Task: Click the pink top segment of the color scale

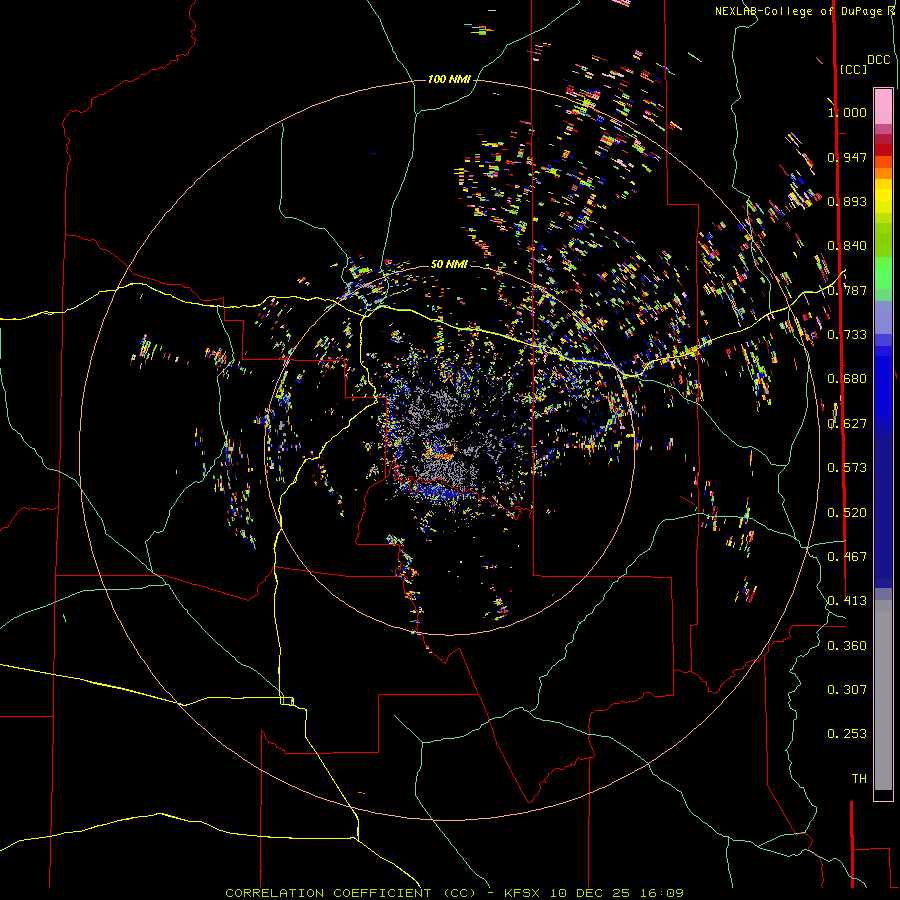Action: [883, 106]
